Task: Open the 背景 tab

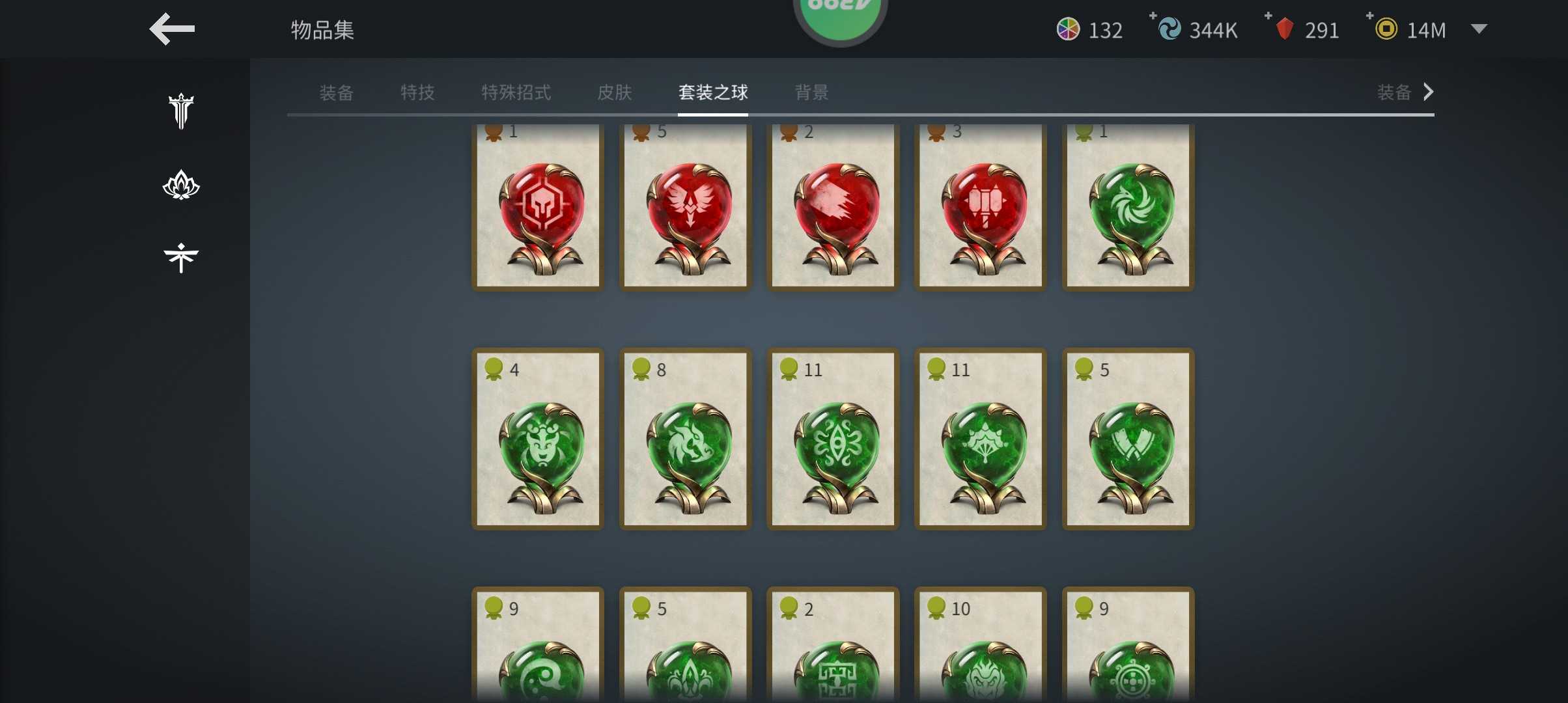Action: [x=811, y=92]
